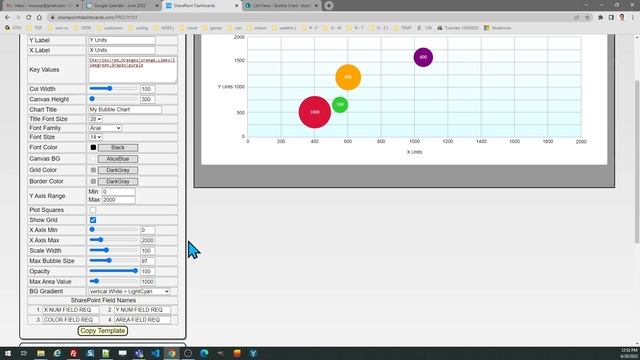
Task: Open the 'games' bookmark folder
Action: [x=212, y=28]
